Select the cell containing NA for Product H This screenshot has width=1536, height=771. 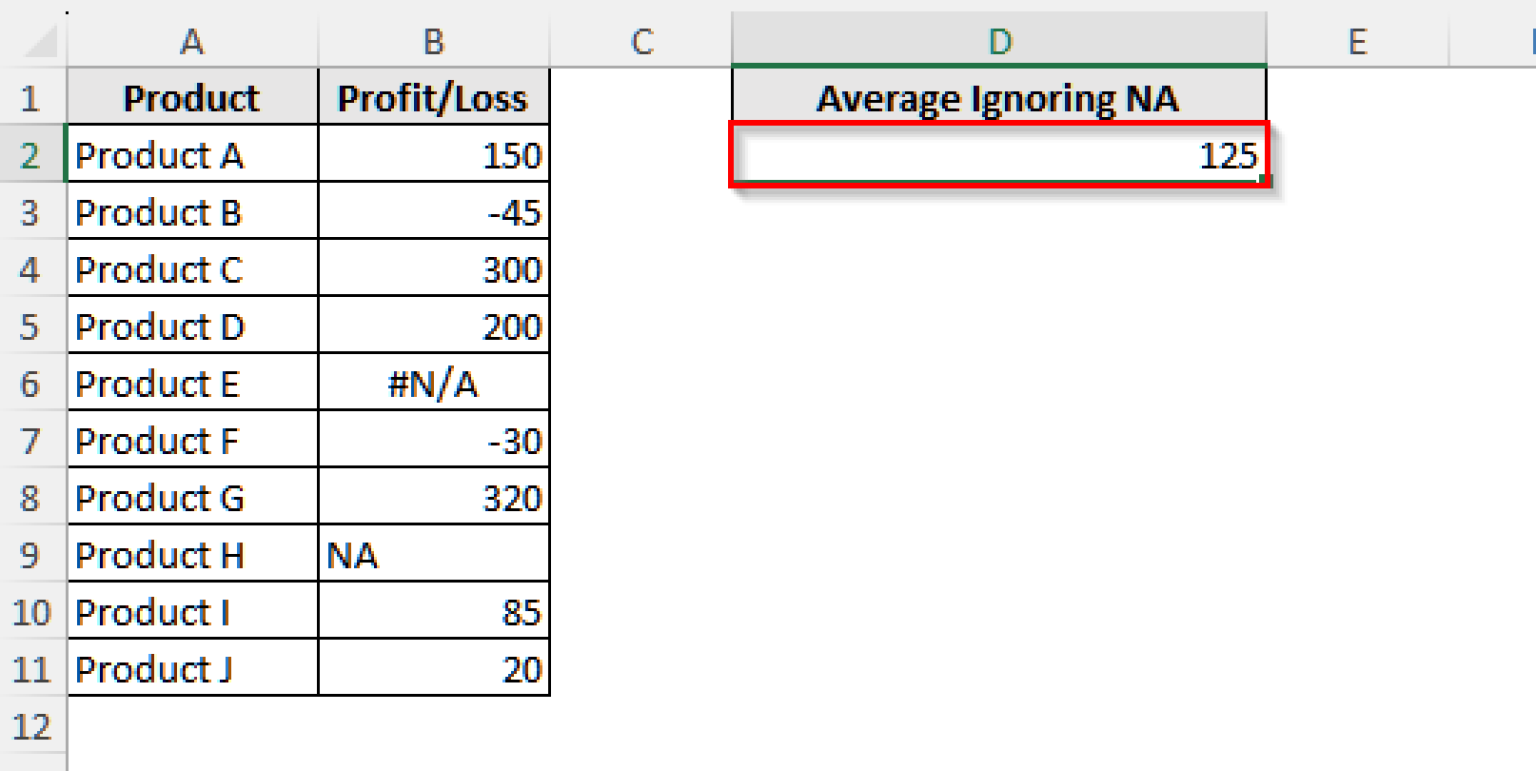[433, 555]
